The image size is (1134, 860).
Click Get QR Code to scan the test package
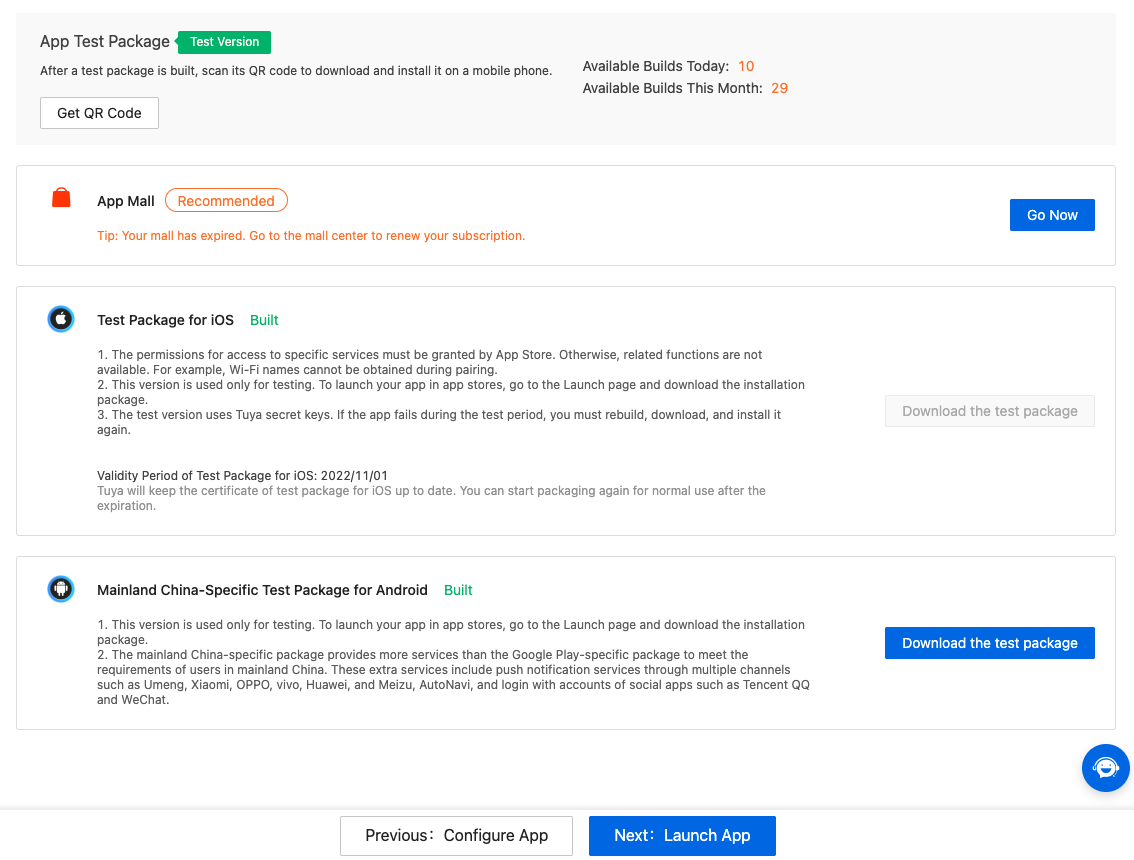coord(99,113)
